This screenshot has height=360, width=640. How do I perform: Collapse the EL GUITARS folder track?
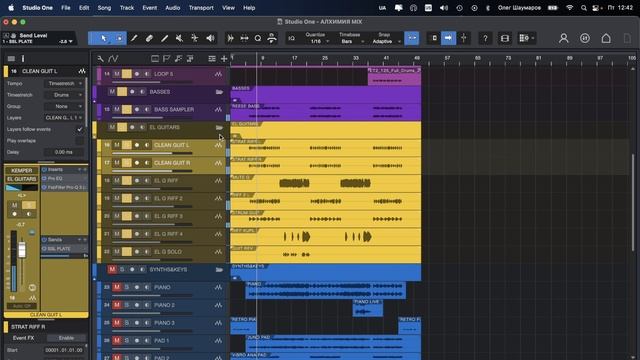(x=219, y=127)
